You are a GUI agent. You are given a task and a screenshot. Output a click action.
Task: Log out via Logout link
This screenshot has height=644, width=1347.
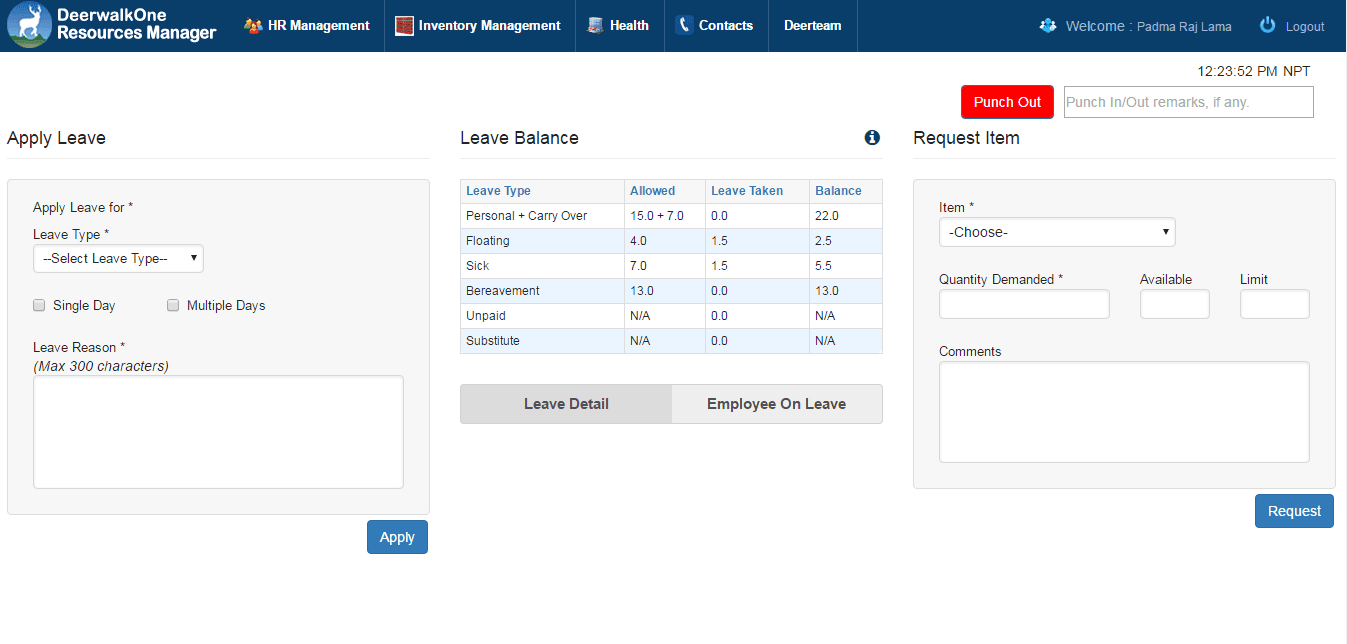[x=1305, y=27]
